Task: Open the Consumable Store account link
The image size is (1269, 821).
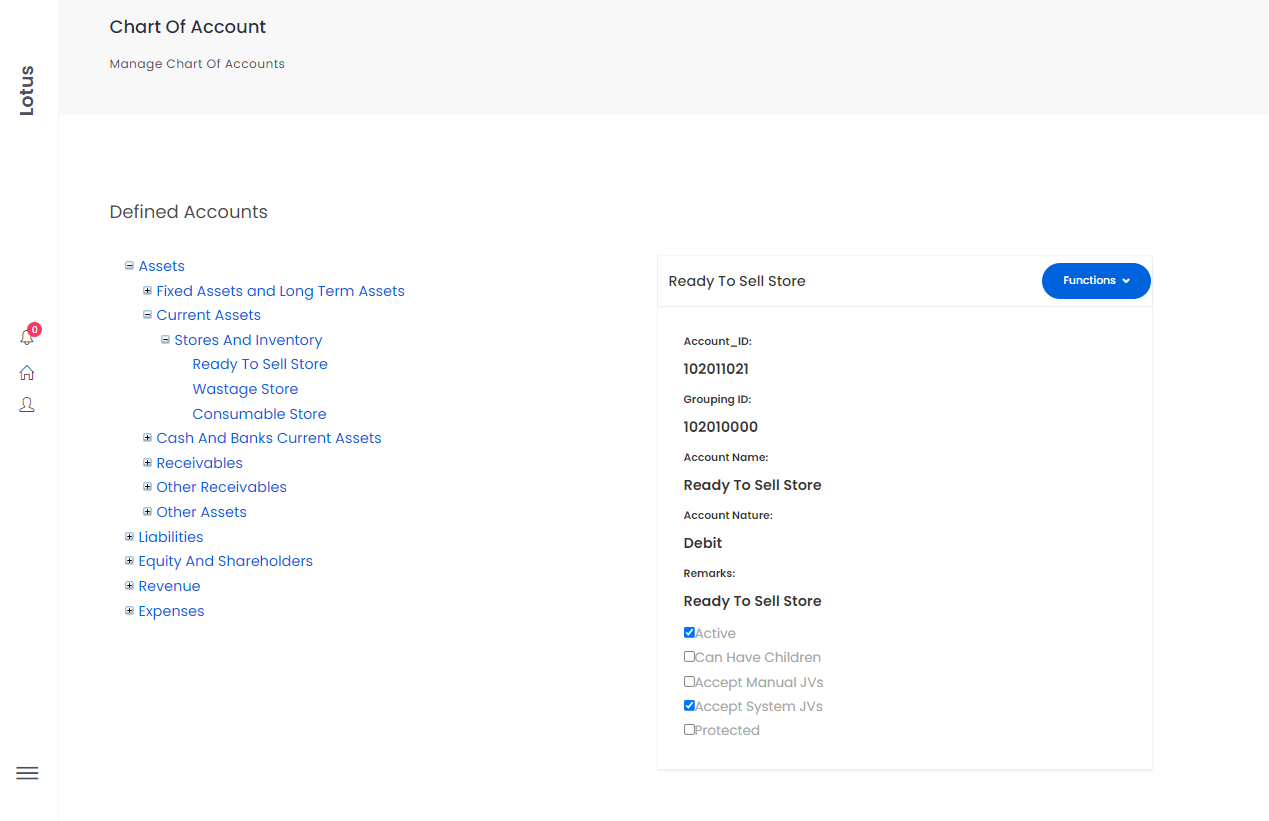Action: (259, 414)
